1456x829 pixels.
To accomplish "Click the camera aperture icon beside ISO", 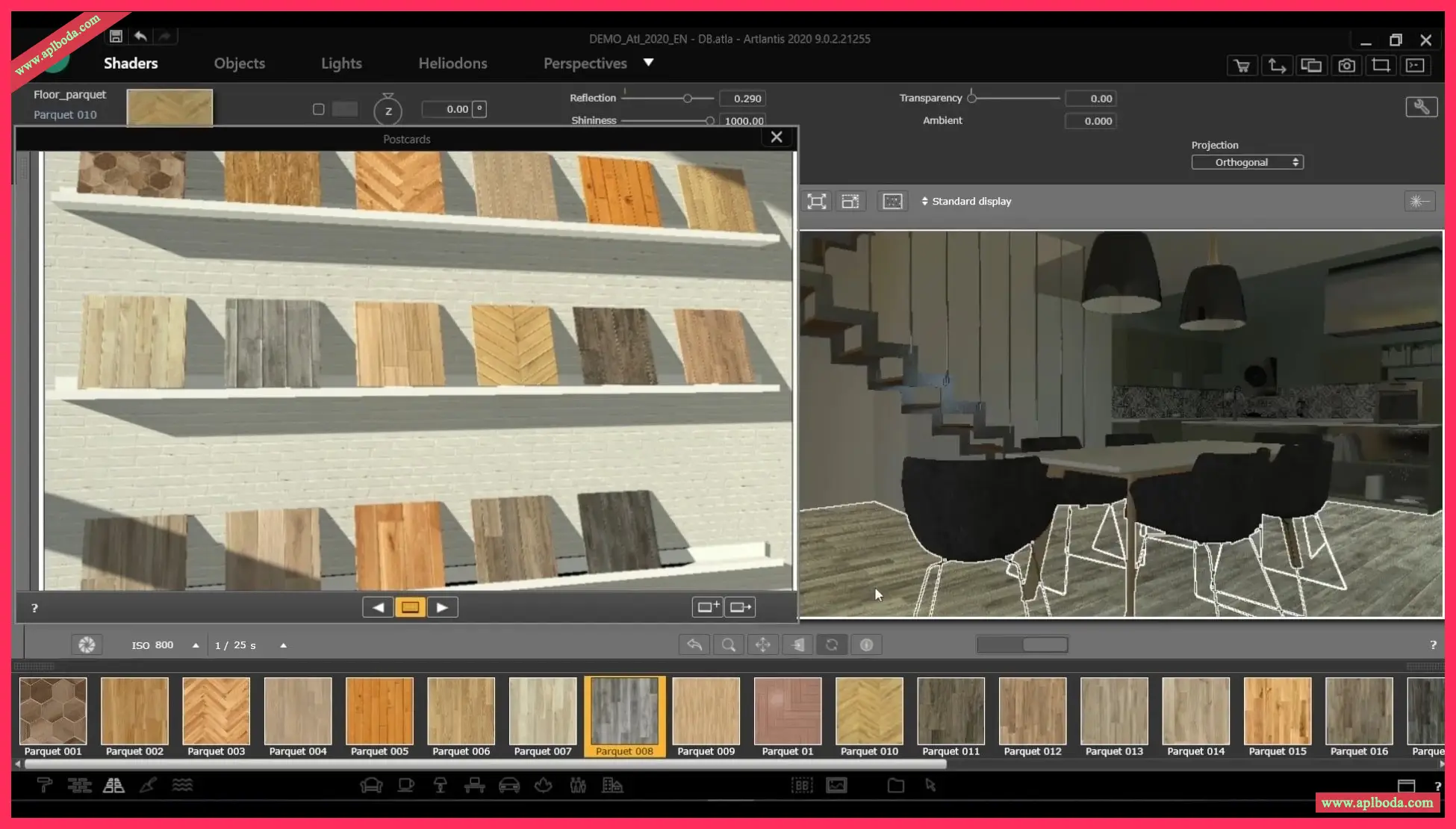I will (x=87, y=645).
